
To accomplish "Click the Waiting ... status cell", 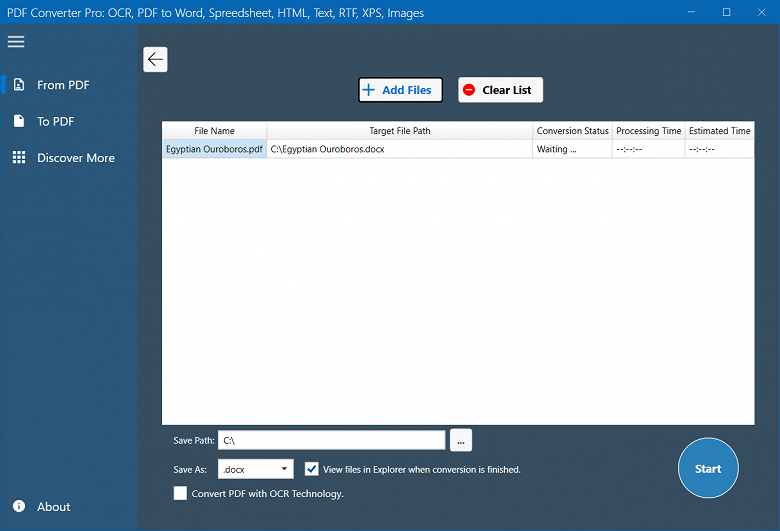I will point(572,149).
